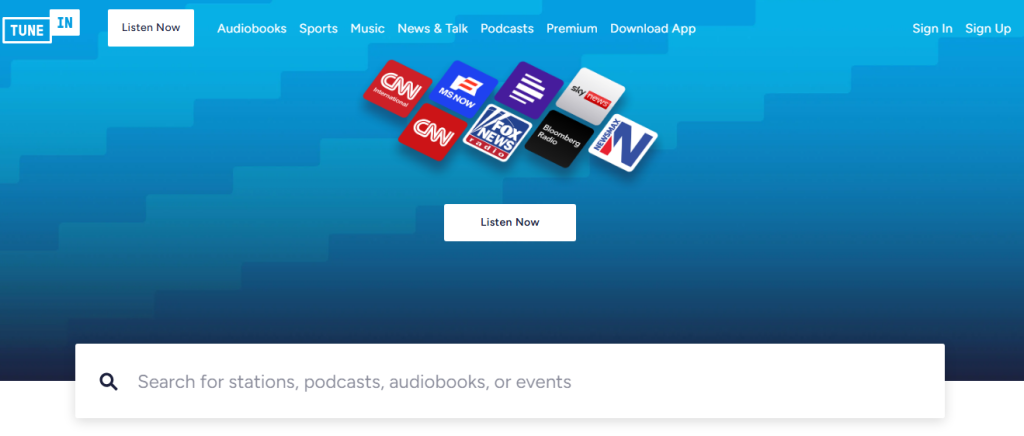
Task: Open the Sky News station tile
Action: (590, 97)
